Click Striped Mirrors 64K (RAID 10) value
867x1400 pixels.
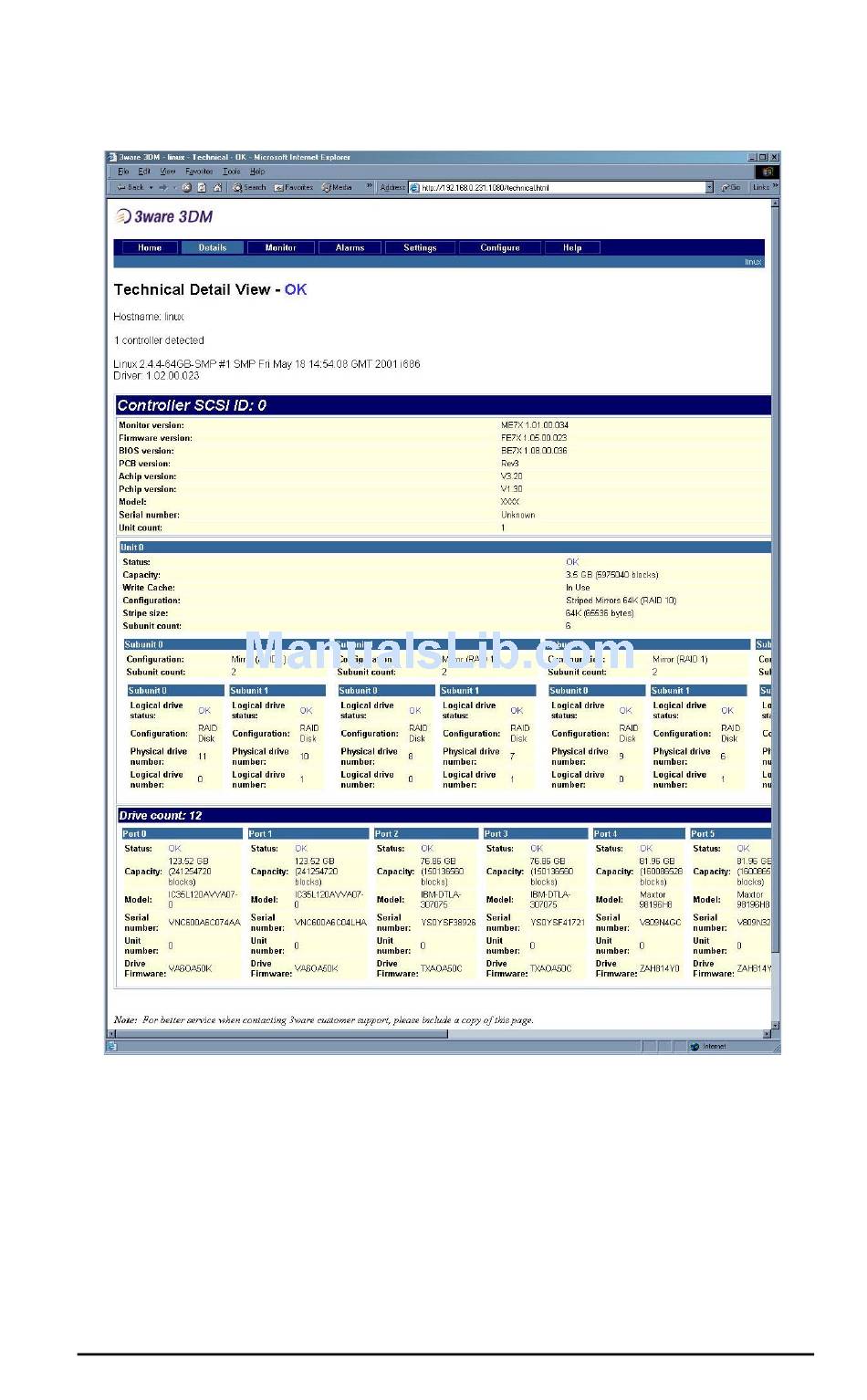coord(621,601)
